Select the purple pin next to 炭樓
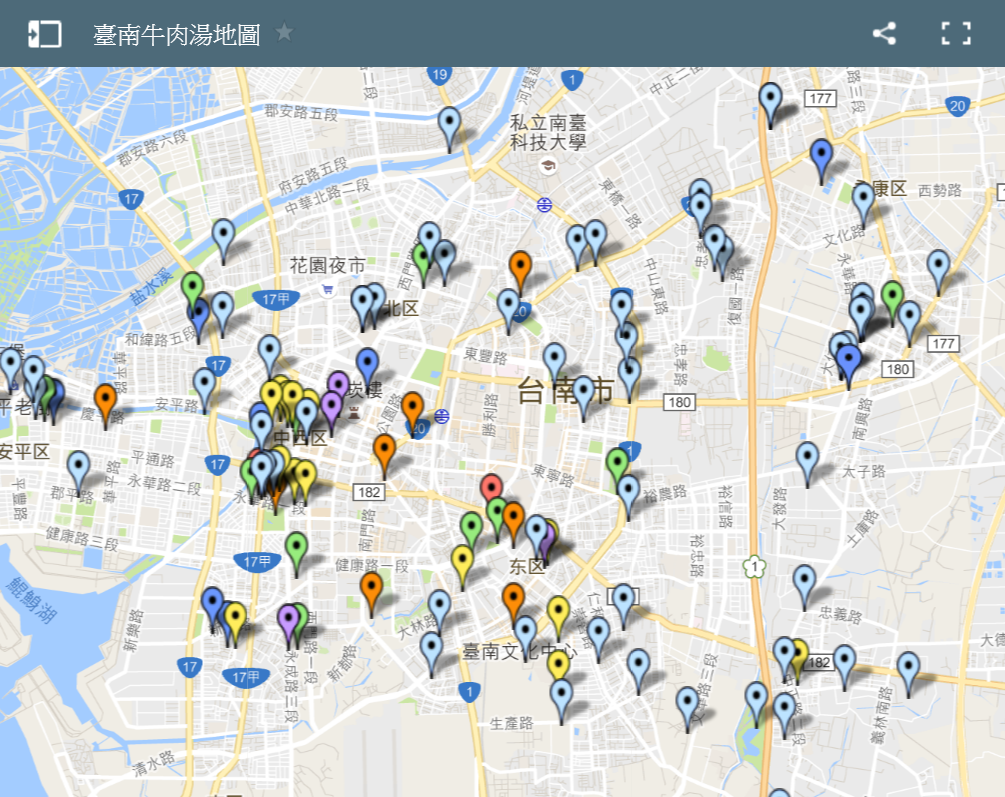1005x797 pixels. click(338, 388)
